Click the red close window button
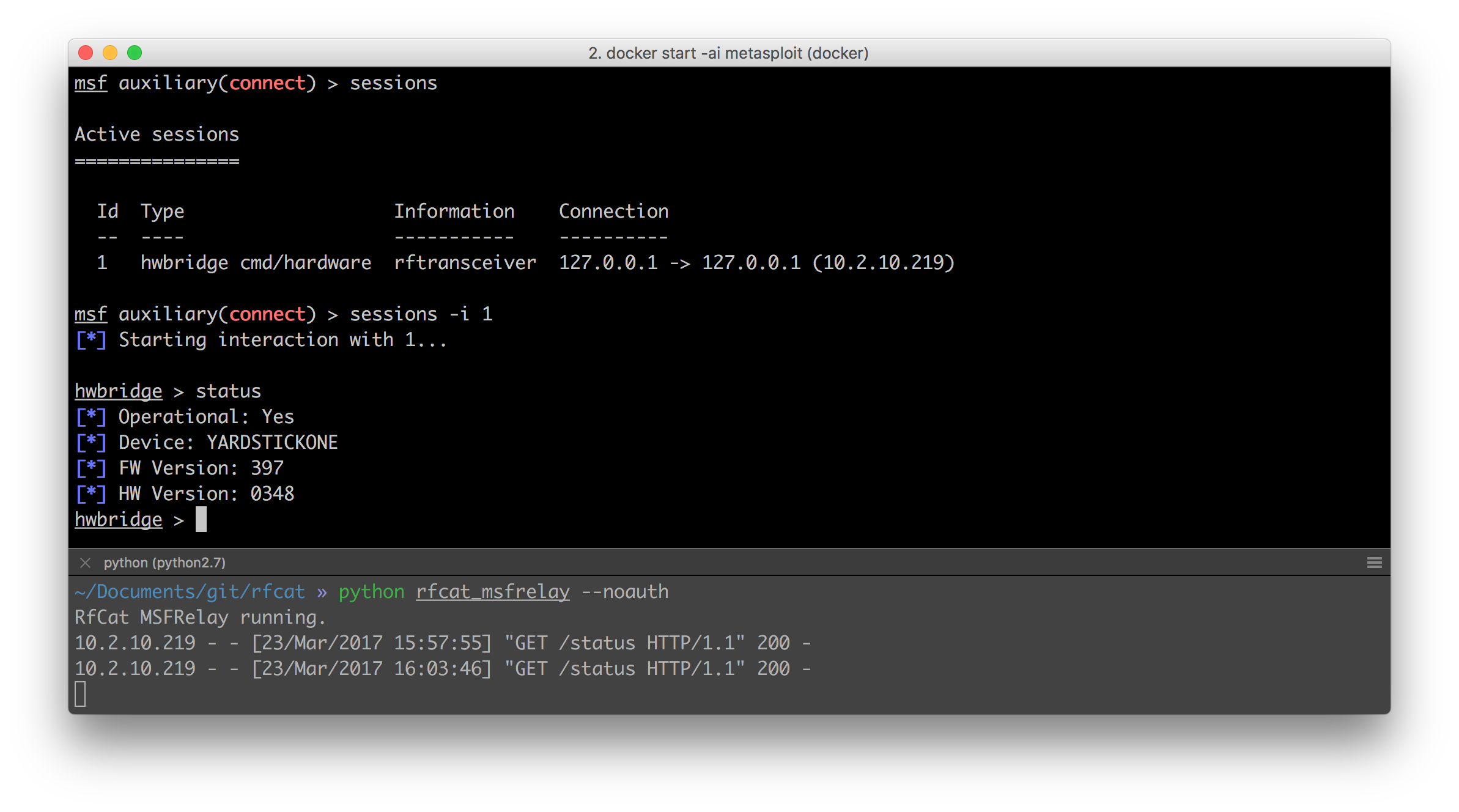The width and height of the screenshot is (1459, 812). click(x=86, y=53)
